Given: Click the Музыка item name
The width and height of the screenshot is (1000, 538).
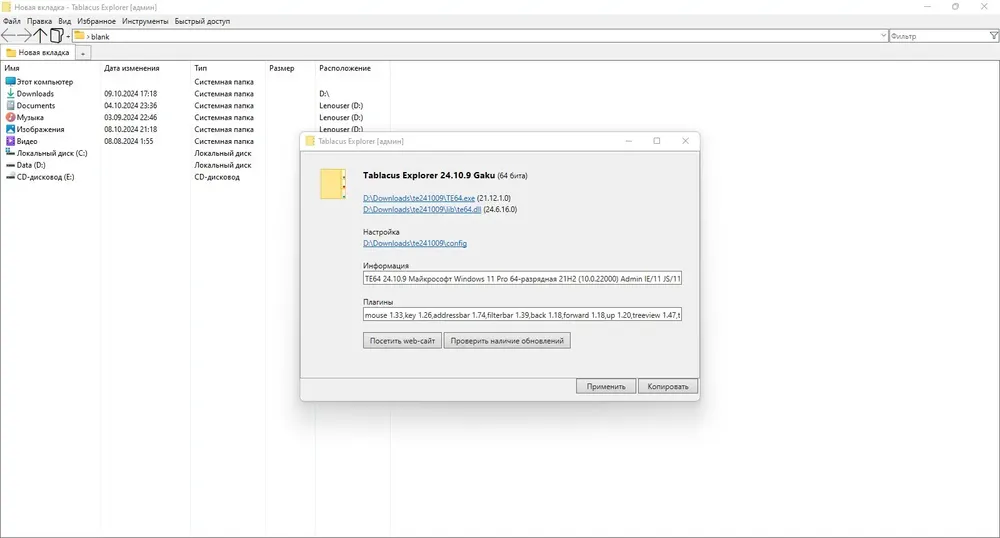Looking at the screenshot, I should tap(30, 118).
